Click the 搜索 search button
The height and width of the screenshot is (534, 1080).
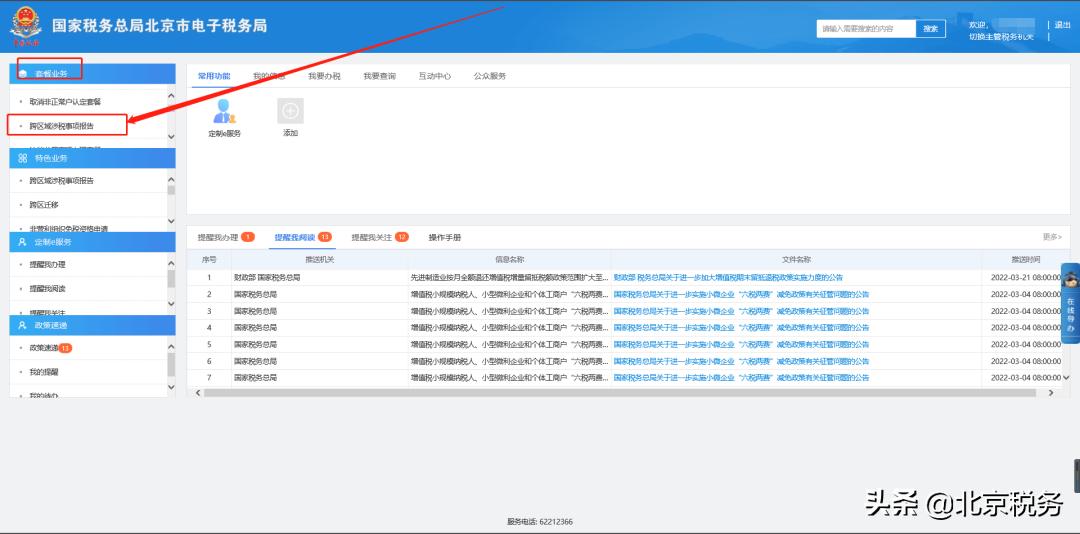[x=930, y=29]
